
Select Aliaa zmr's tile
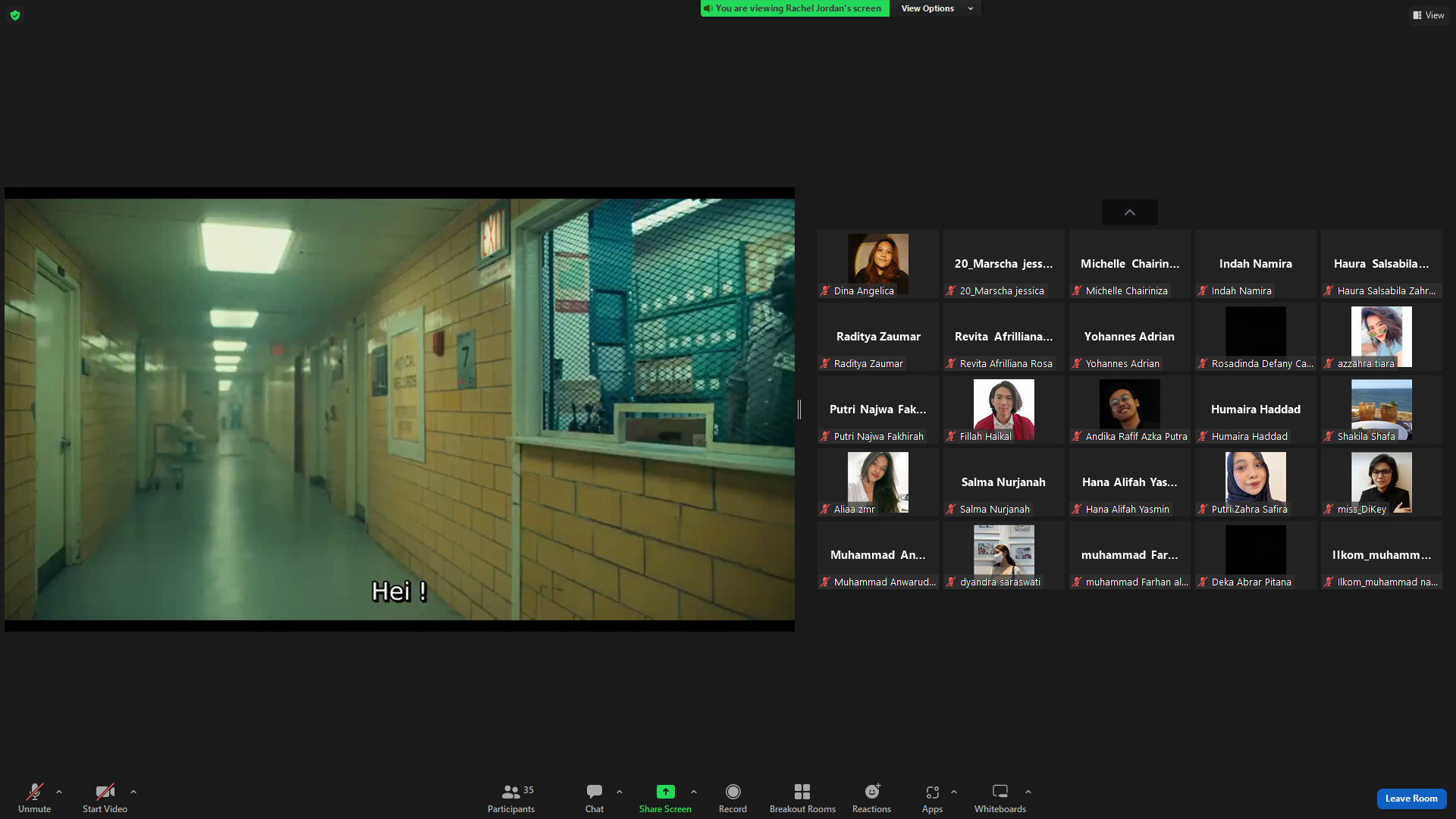coord(878,482)
